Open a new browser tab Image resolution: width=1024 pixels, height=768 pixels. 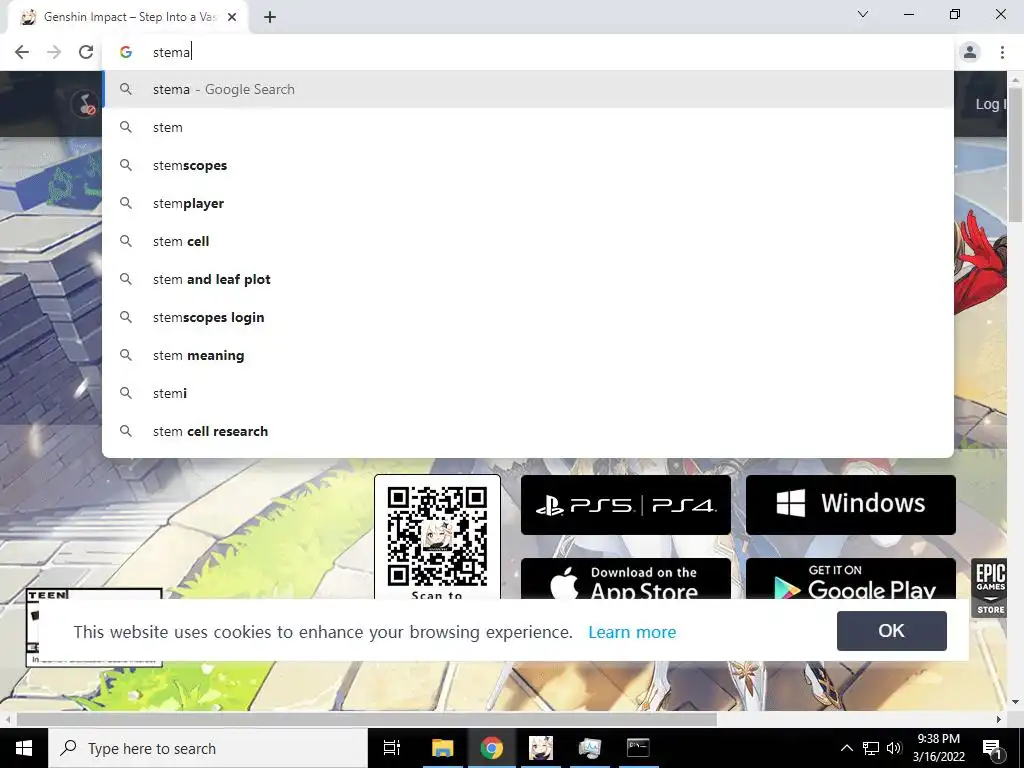270,17
